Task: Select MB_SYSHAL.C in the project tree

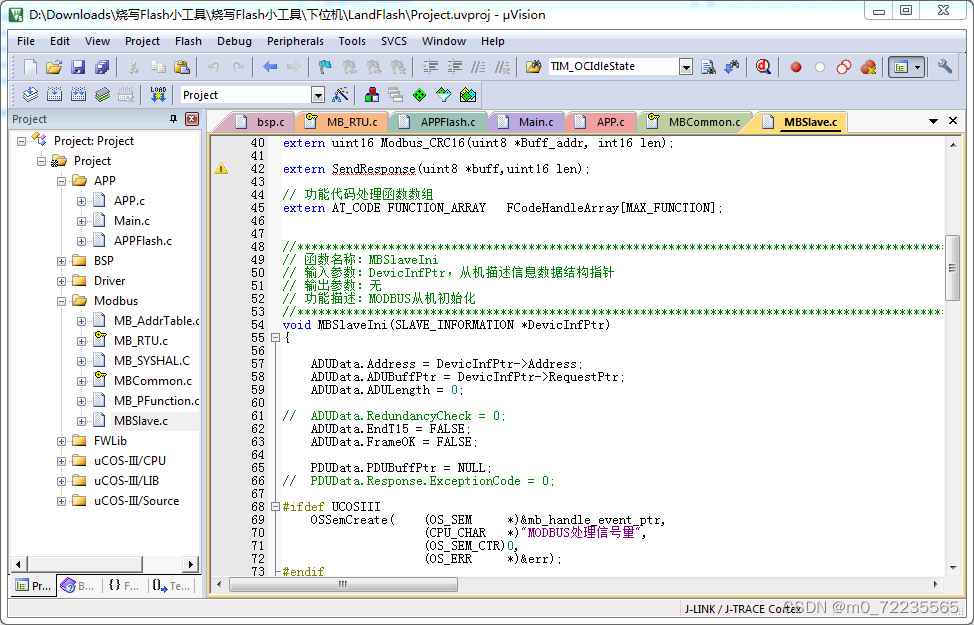Action: [x=152, y=360]
